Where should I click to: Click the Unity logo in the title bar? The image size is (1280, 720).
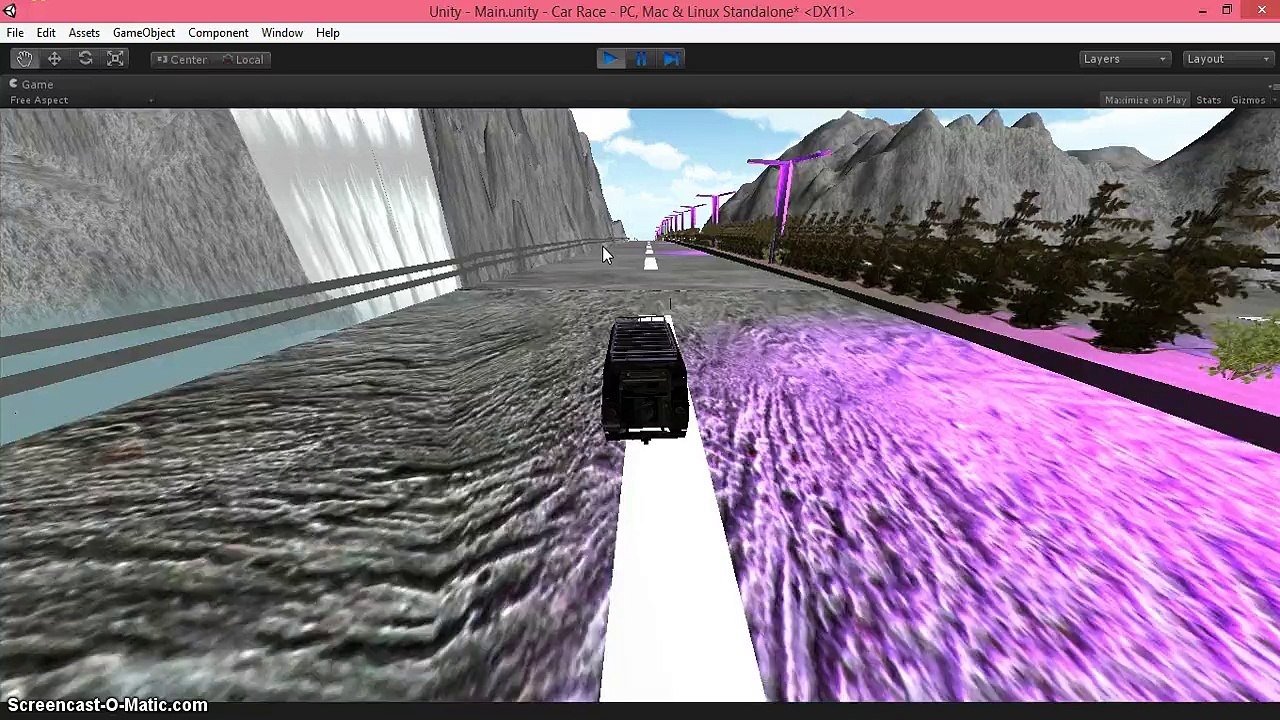10,11
